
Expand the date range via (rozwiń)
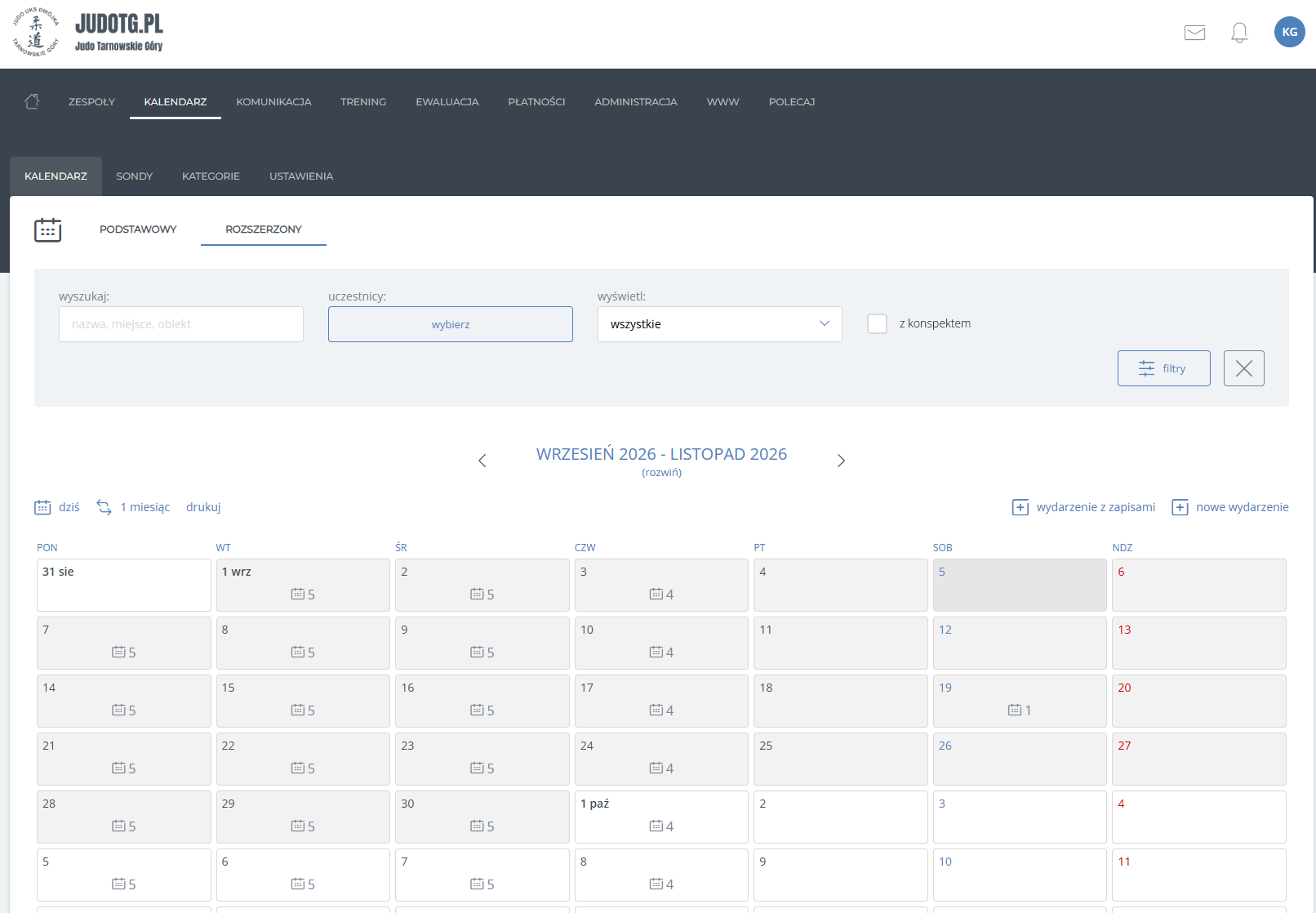(661, 473)
